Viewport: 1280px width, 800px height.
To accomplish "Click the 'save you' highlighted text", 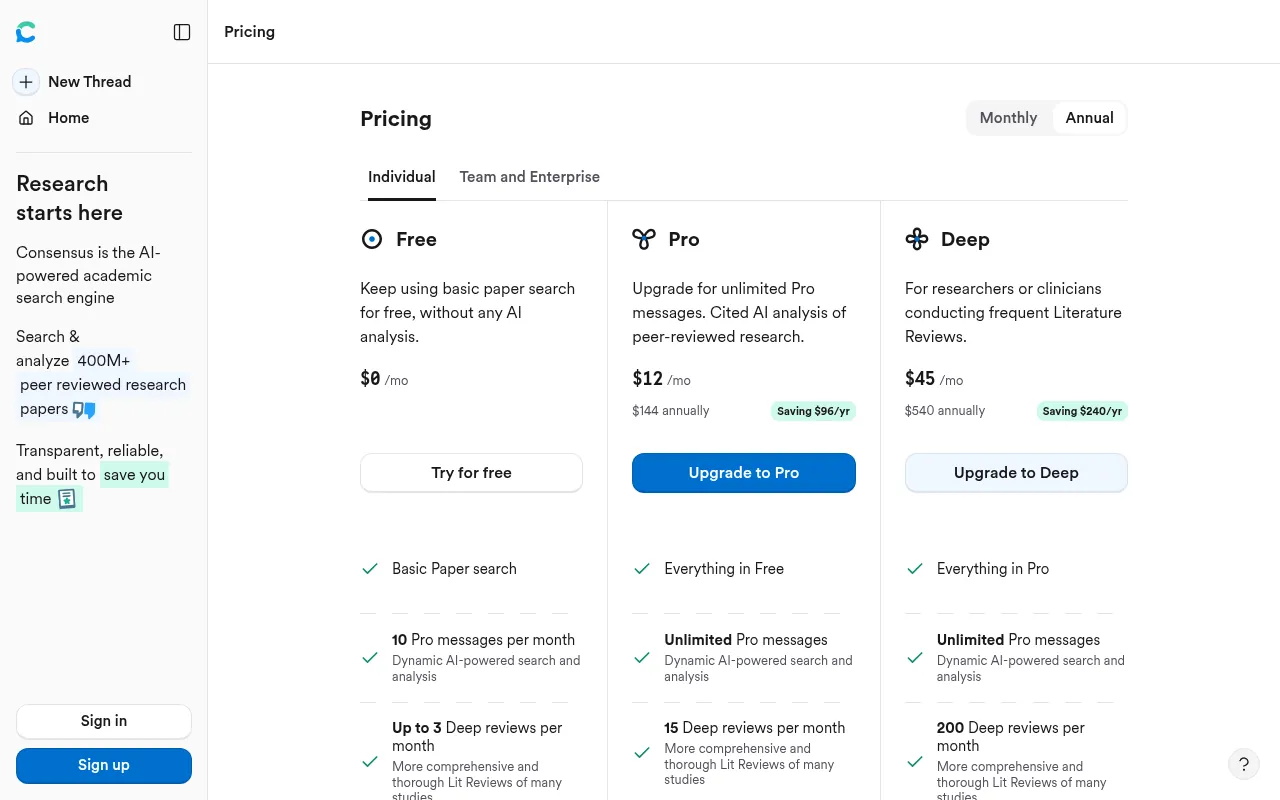I will 134,475.
